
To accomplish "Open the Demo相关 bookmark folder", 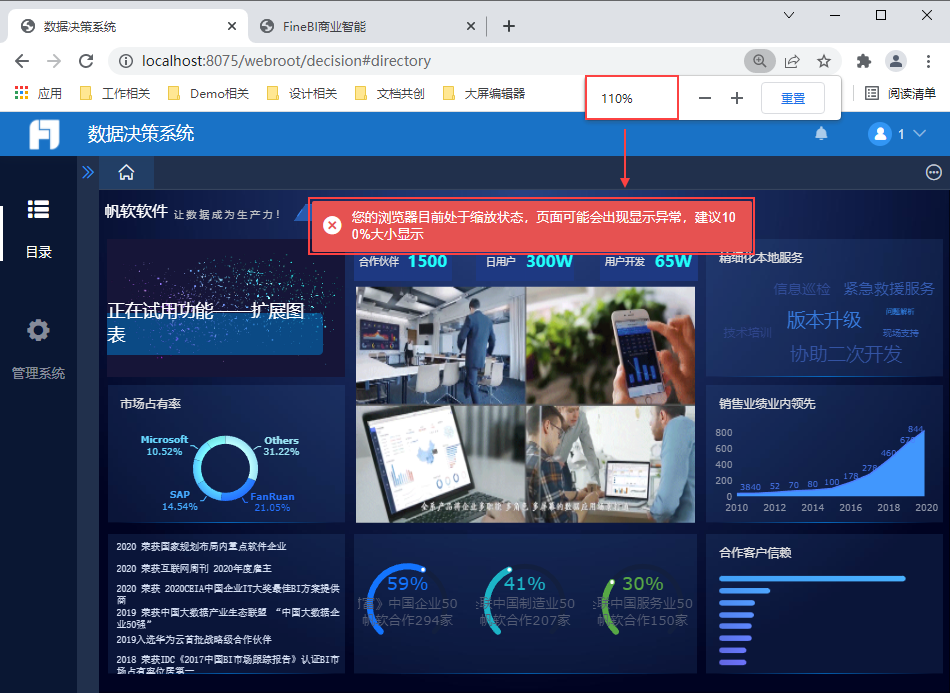I will click(x=208, y=93).
